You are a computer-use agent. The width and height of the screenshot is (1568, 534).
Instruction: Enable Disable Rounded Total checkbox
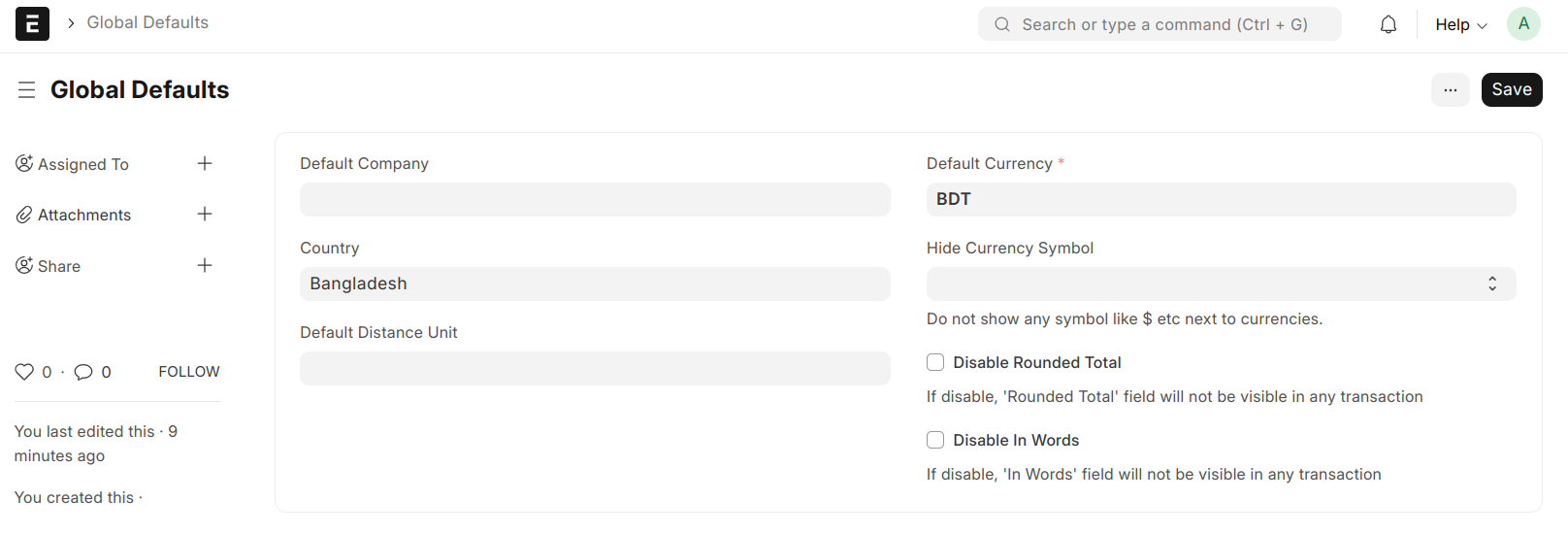pos(935,362)
